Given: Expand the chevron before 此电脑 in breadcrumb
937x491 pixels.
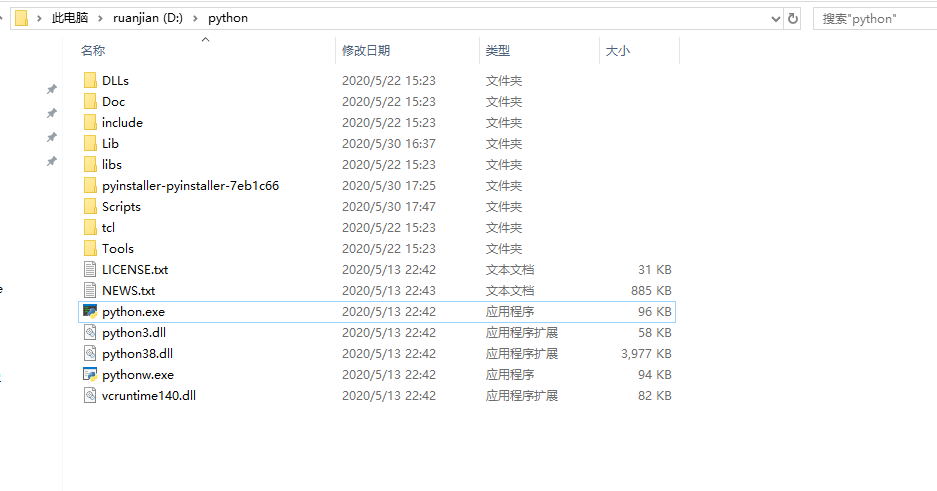Looking at the screenshot, I should [39, 18].
